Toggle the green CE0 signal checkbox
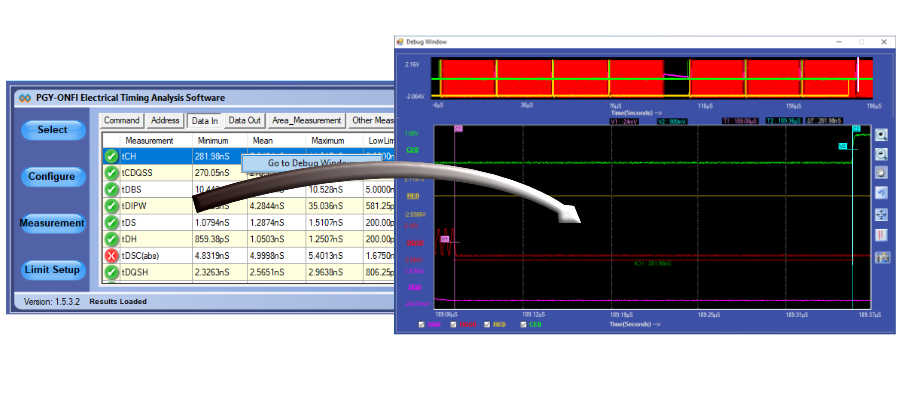This screenshot has height=400, width=900. point(523,325)
